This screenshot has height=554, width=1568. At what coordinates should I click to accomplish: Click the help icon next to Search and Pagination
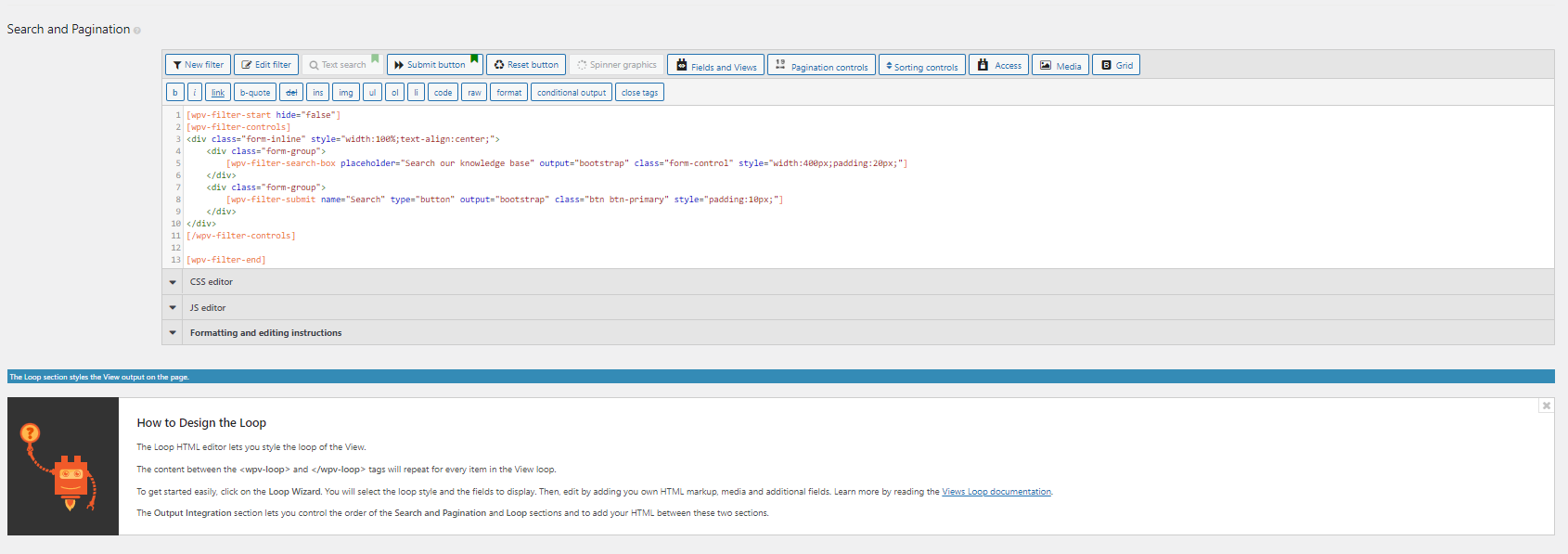(x=137, y=31)
